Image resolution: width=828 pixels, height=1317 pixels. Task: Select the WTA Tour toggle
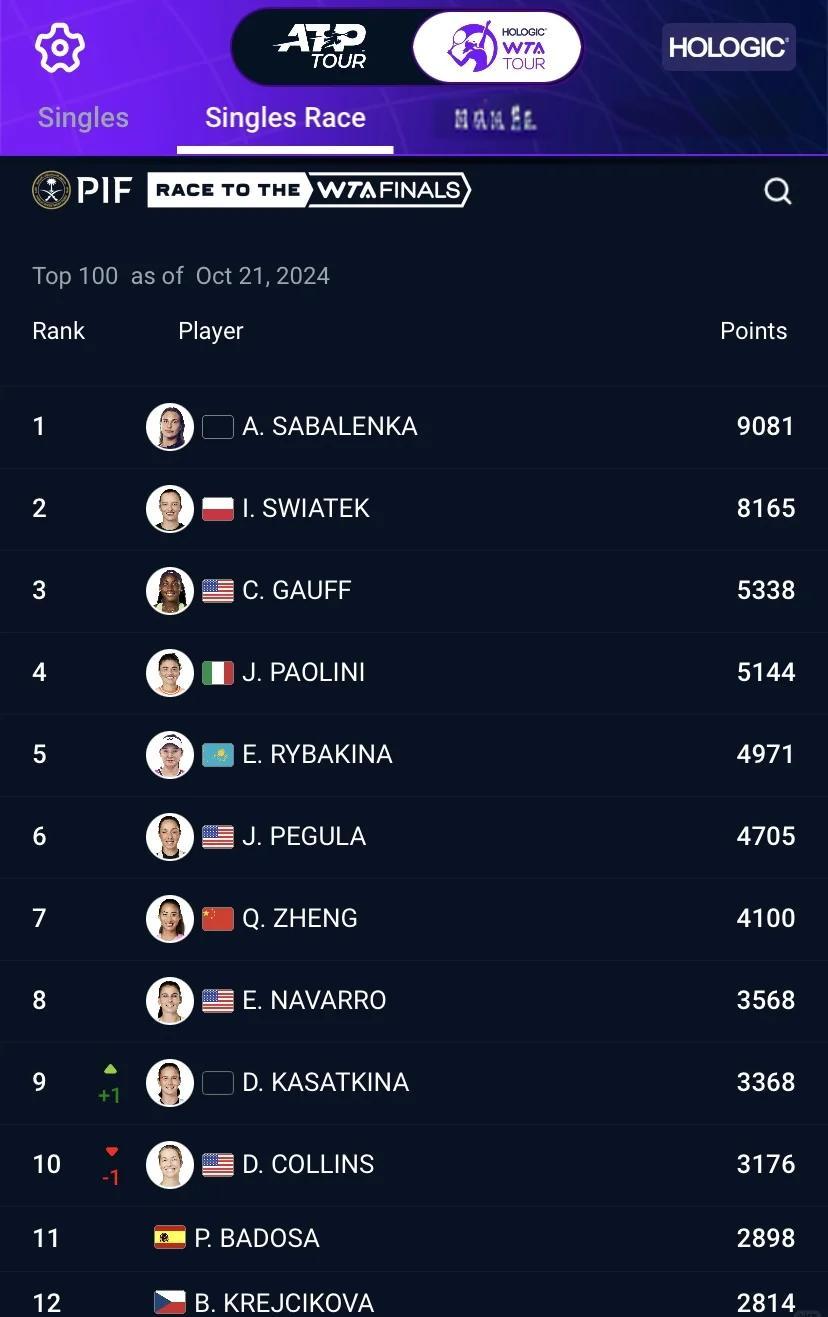(497, 47)
